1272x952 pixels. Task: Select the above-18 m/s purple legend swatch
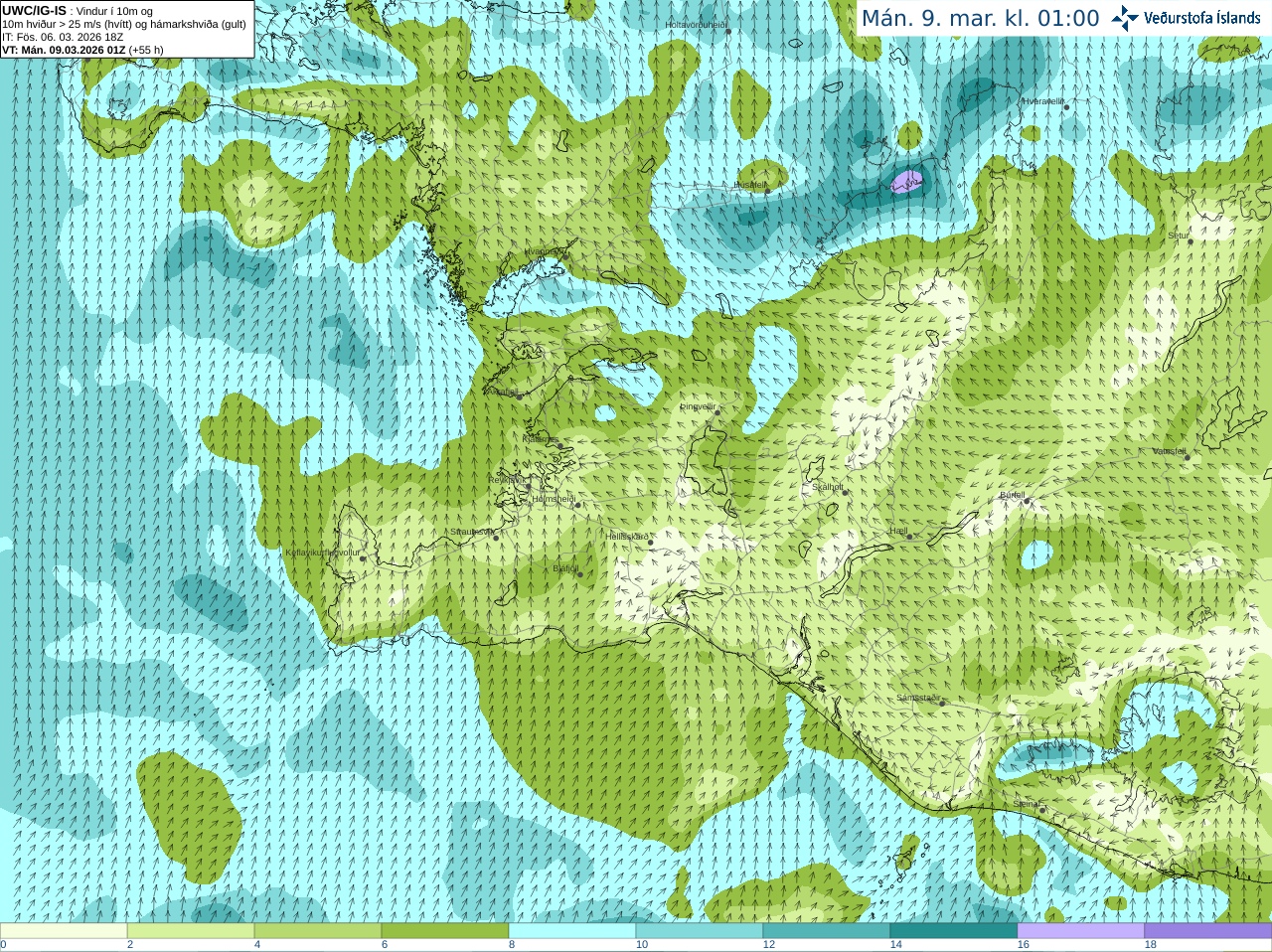(x=1208, y=931)
